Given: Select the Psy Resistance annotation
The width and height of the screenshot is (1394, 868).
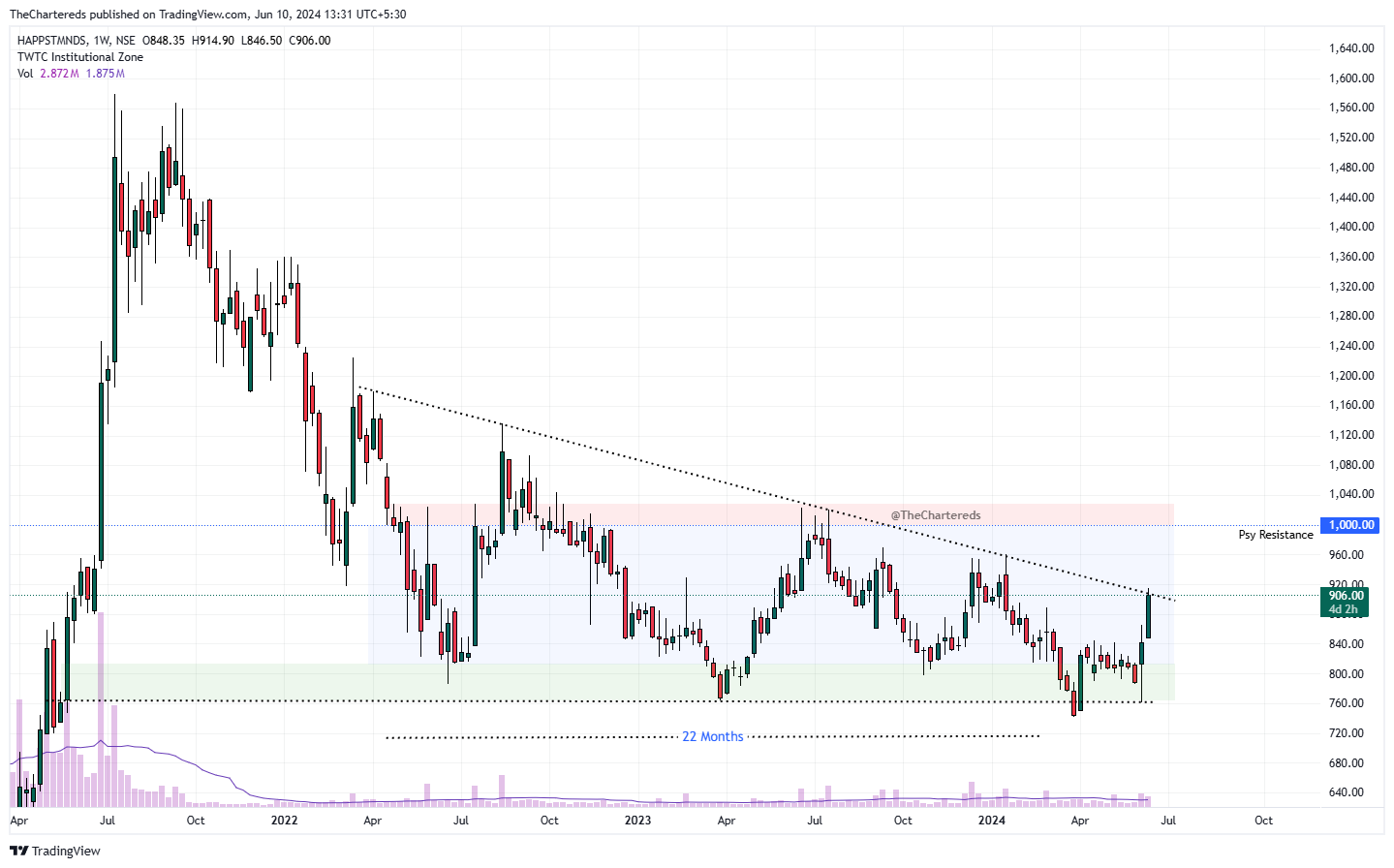Looking at the screenshot, I should point(1276,535).
